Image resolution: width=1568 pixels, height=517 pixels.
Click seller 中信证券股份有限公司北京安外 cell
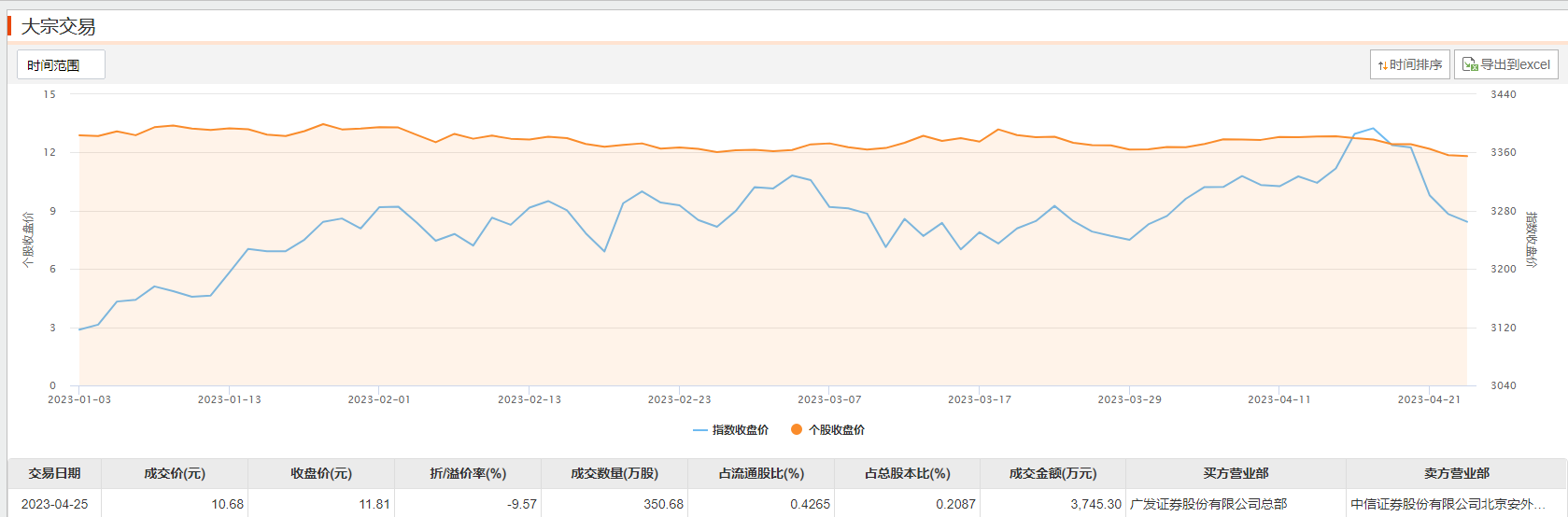click(1456, 504)
